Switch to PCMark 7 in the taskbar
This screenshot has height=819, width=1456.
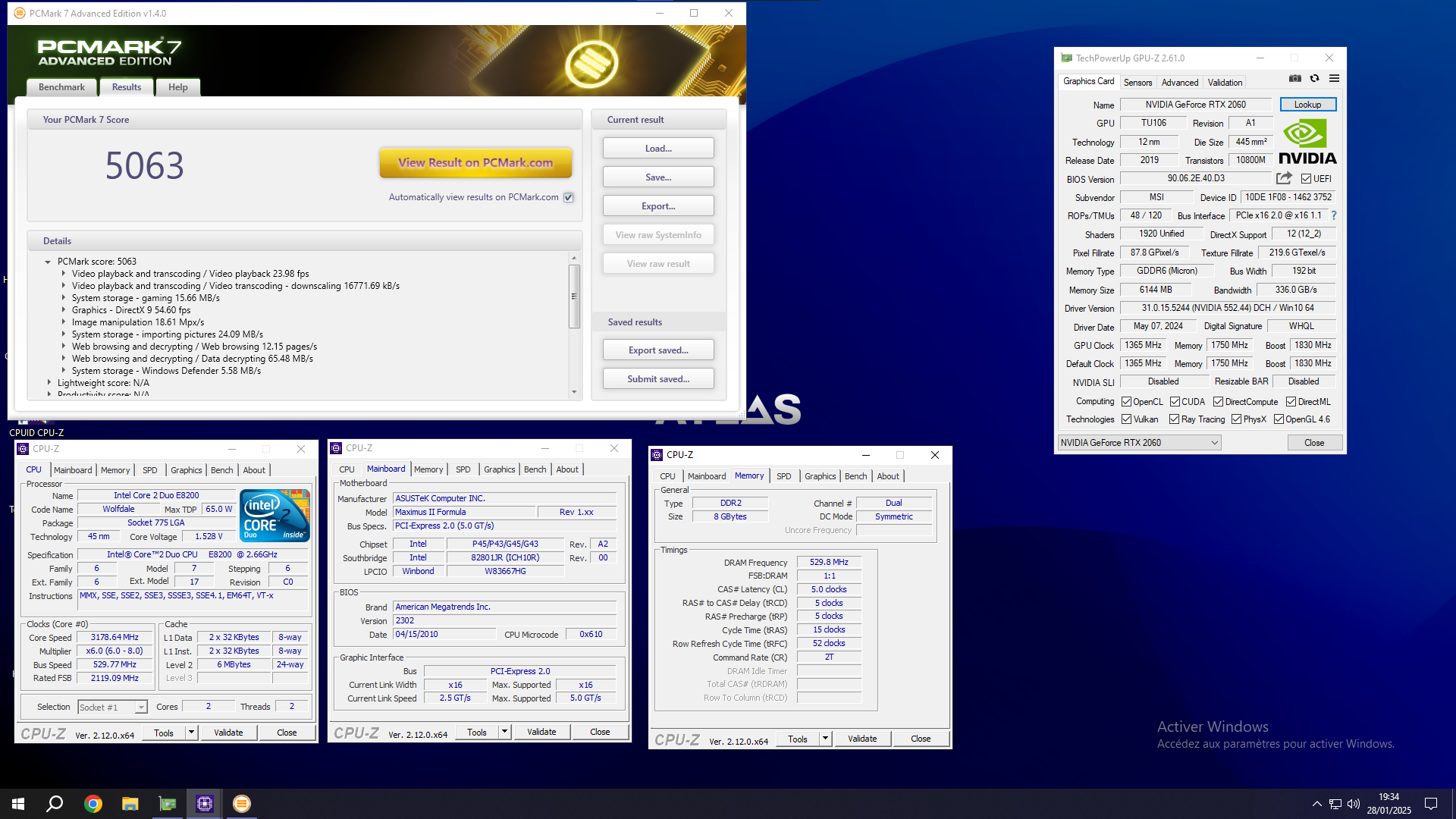click(242, 804)
